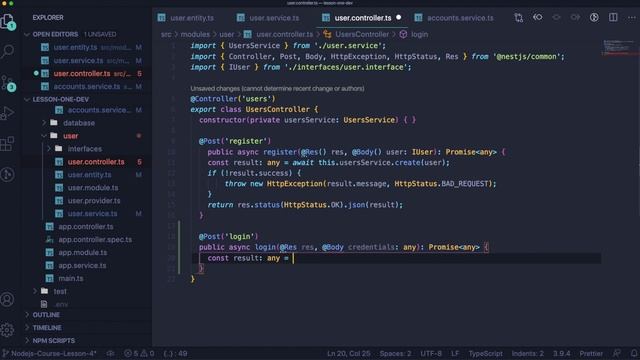
Task: Click Ln 20, Col 25 cursor position
Action: [349, 353]
